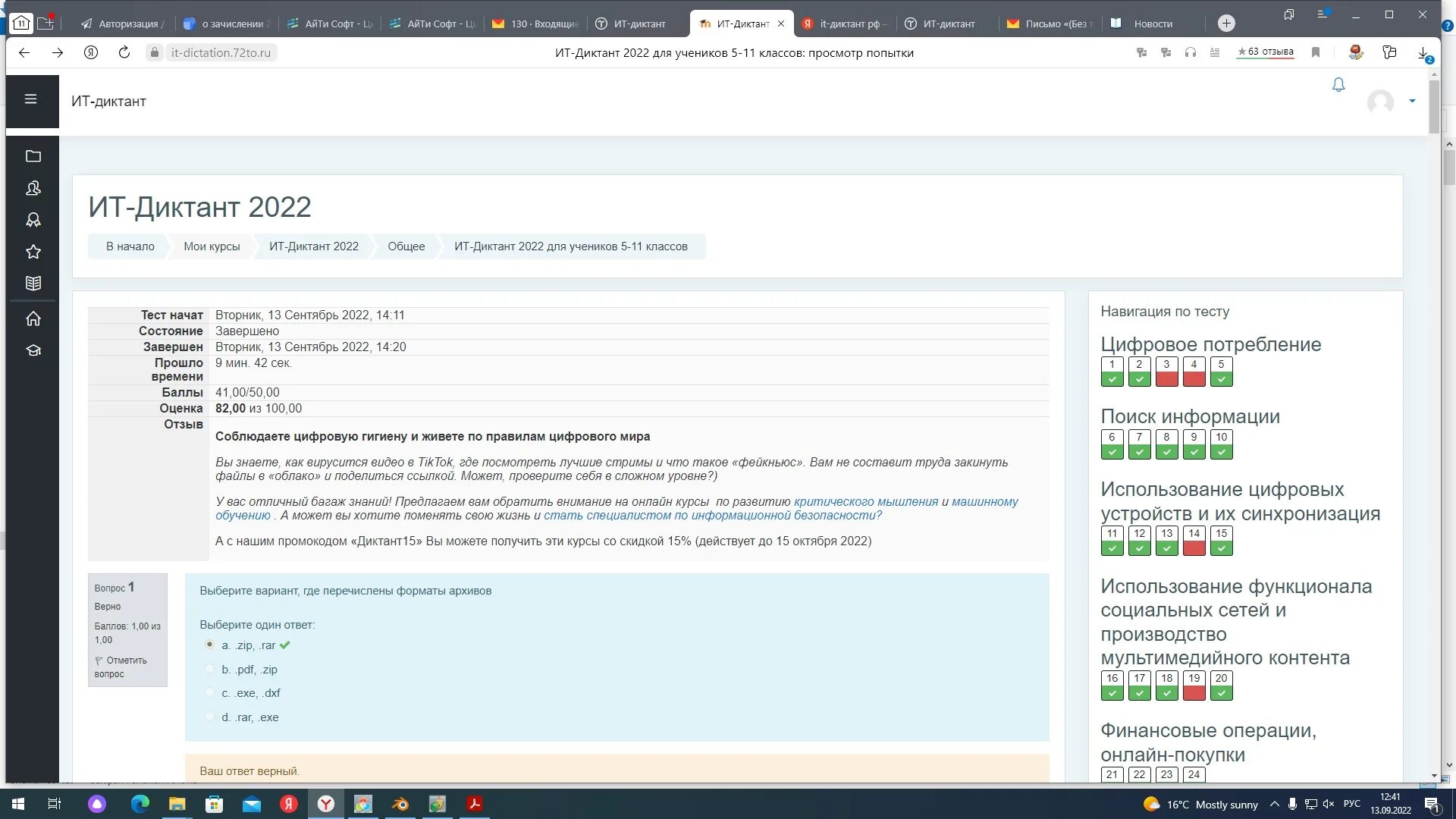Open the browser downloads icon

click(1423, 53)
